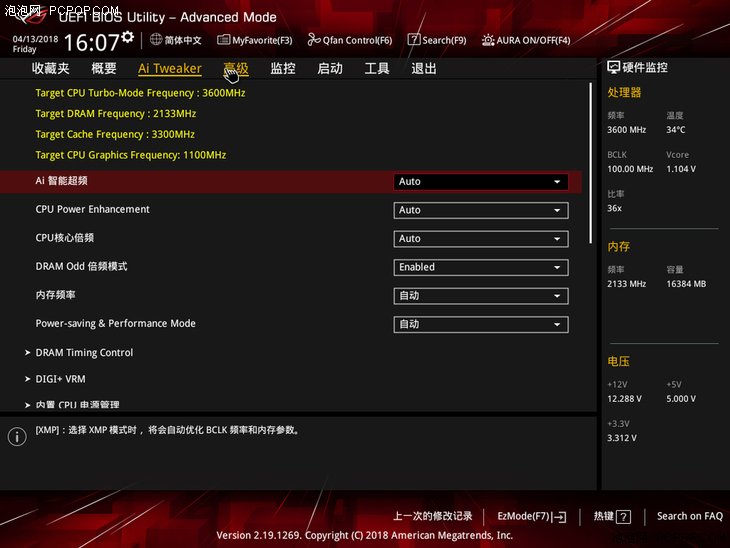Click the Version 2.19.1269 copyright text
Screen dimensions: 730x548
pos(365,535)
